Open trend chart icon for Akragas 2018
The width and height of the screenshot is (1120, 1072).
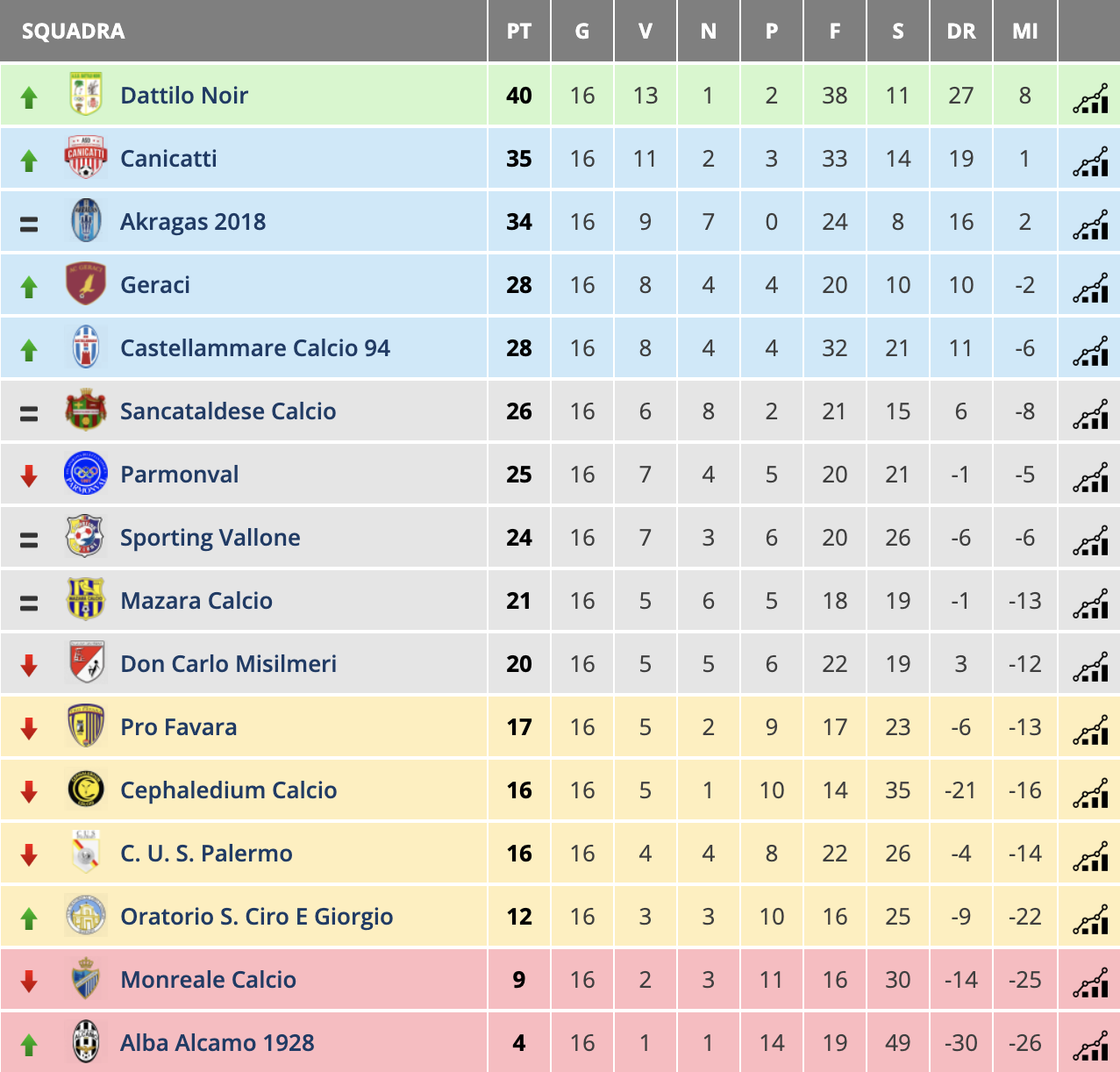coord(1090,224)
